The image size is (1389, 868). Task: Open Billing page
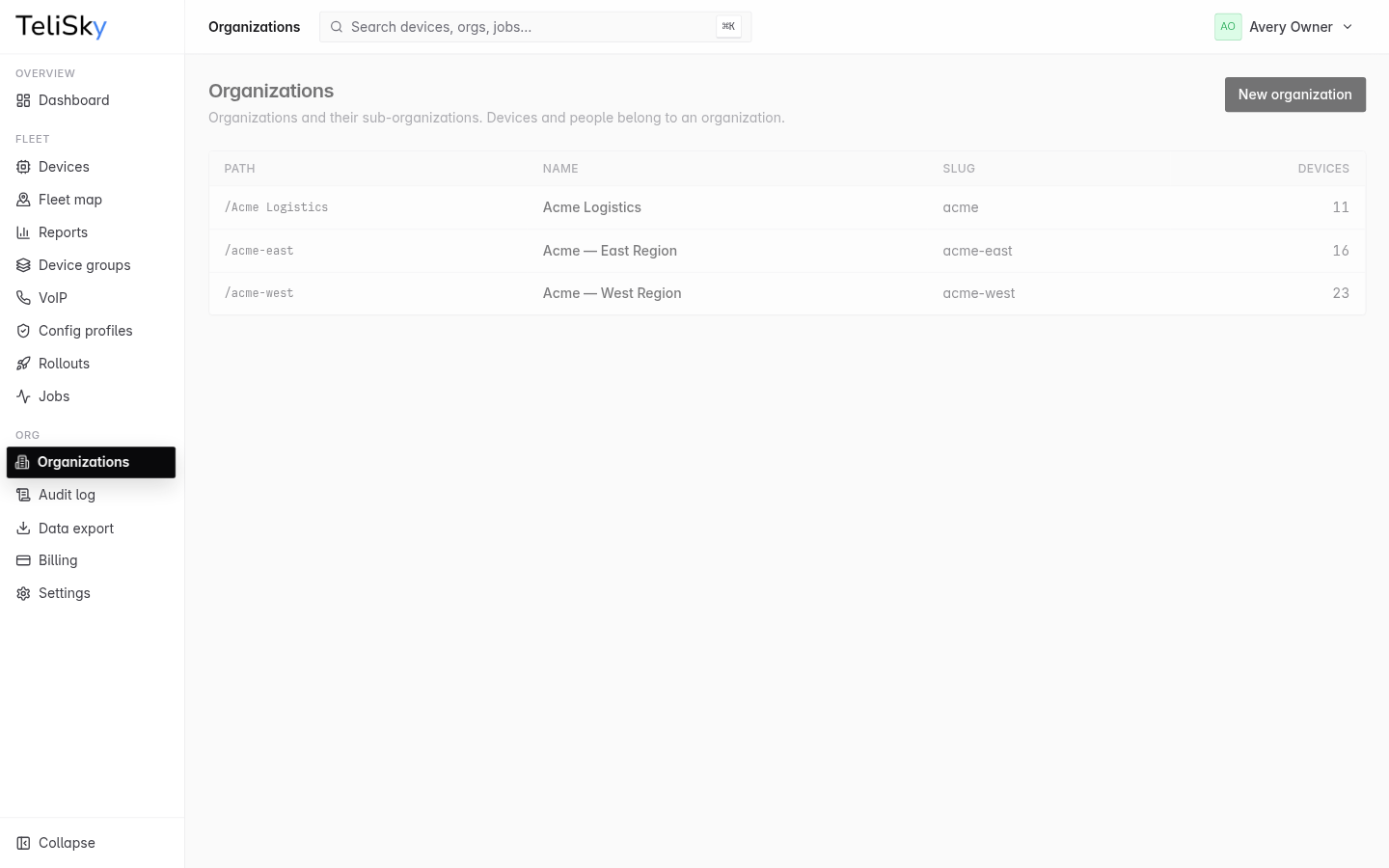coord(92,560)
